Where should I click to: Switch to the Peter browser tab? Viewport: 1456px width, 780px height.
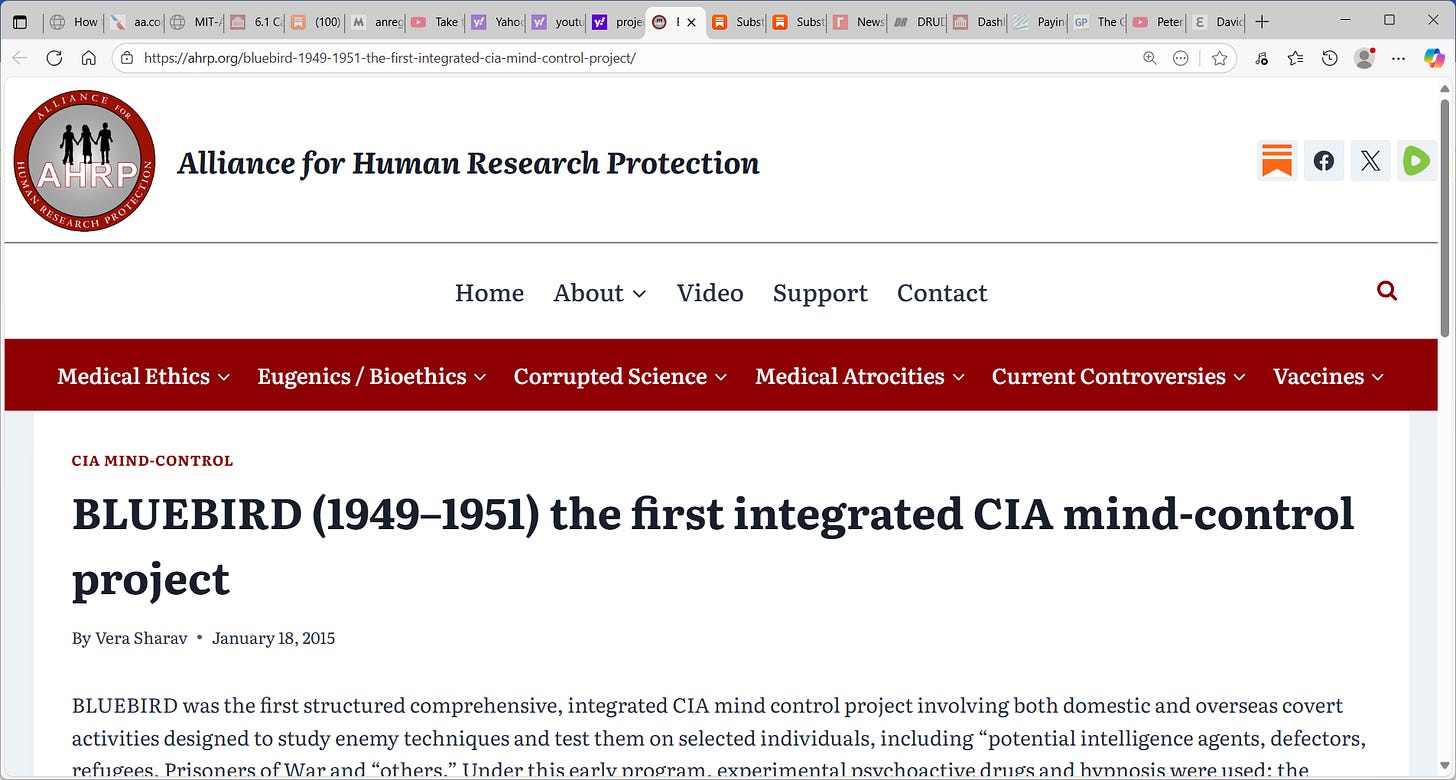(1158, 22)
